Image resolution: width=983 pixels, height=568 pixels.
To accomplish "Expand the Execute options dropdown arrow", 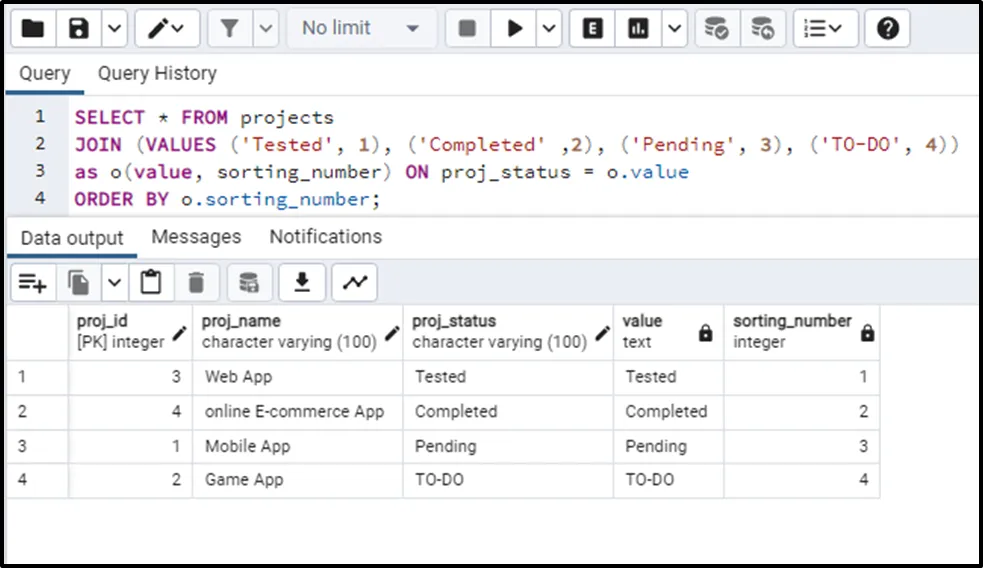I will pos(549,28).
